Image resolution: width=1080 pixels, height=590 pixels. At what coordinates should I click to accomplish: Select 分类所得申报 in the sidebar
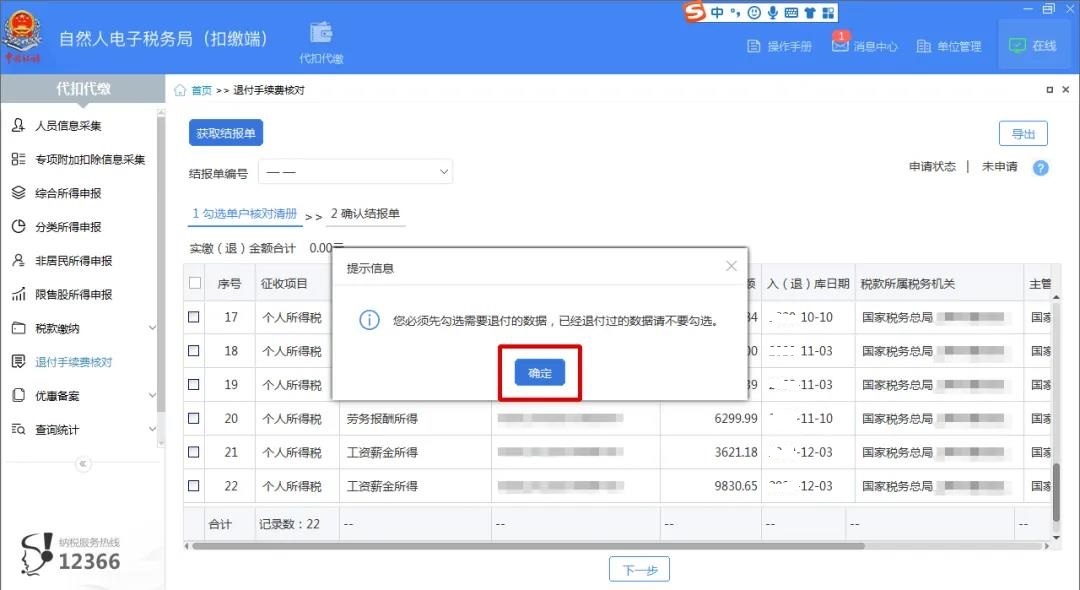69,226
